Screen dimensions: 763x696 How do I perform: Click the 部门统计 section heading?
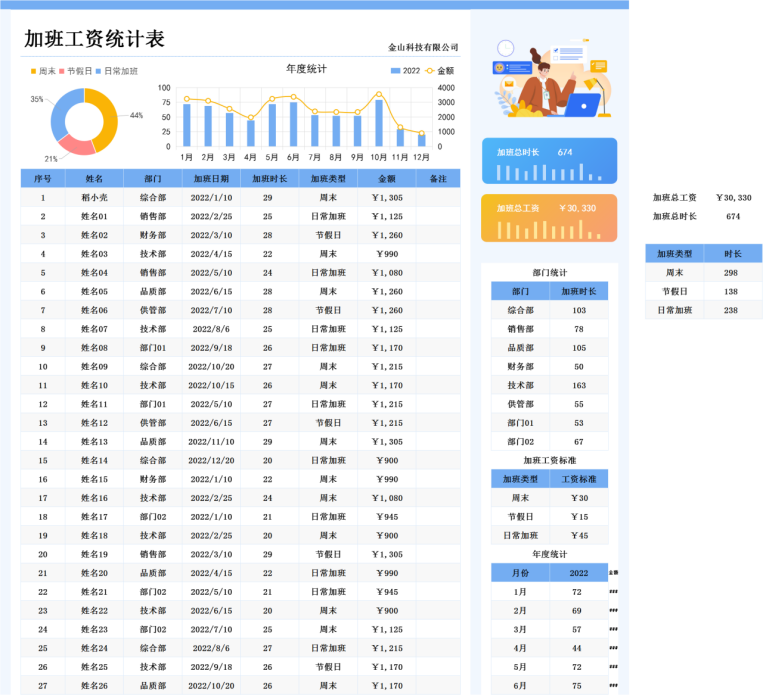pos(549,272)
